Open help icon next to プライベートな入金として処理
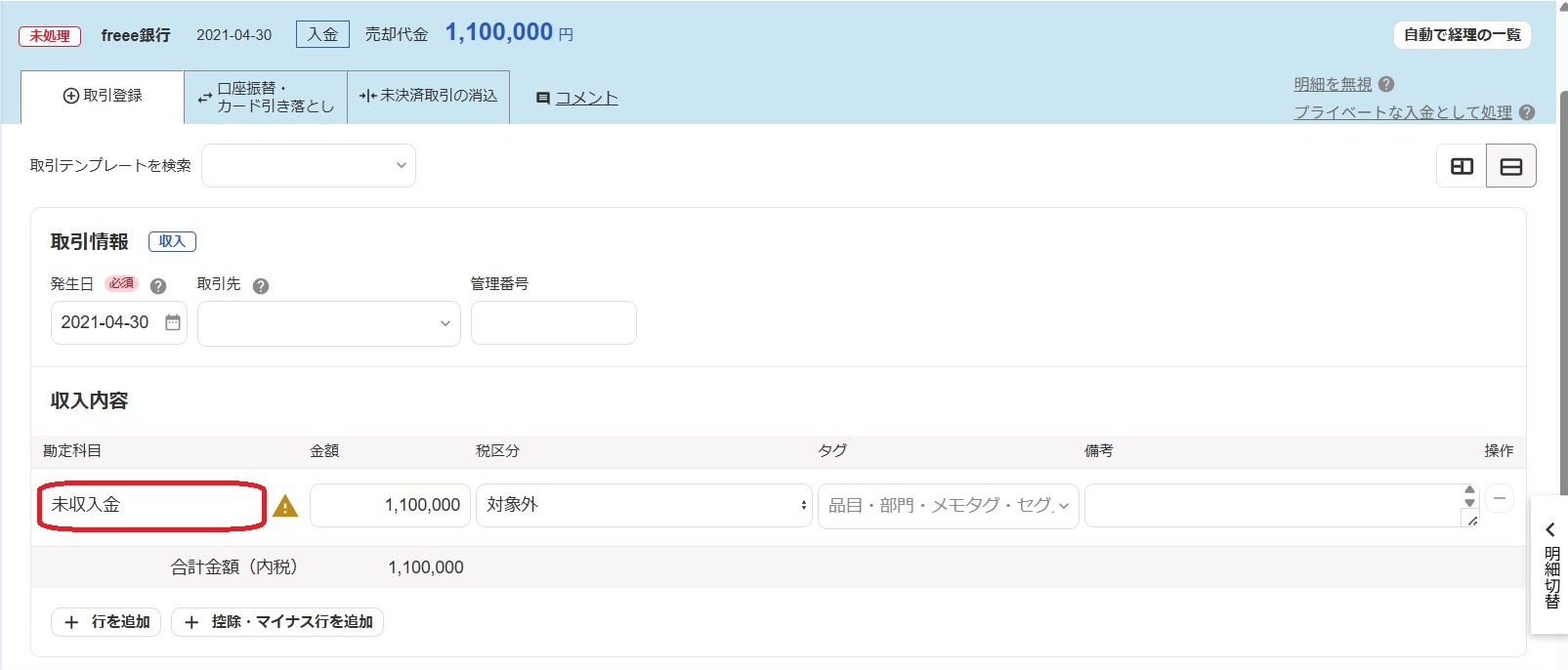Image resolution: width=1568 pixels, height=670 pixels. (x=1527, y=112)
